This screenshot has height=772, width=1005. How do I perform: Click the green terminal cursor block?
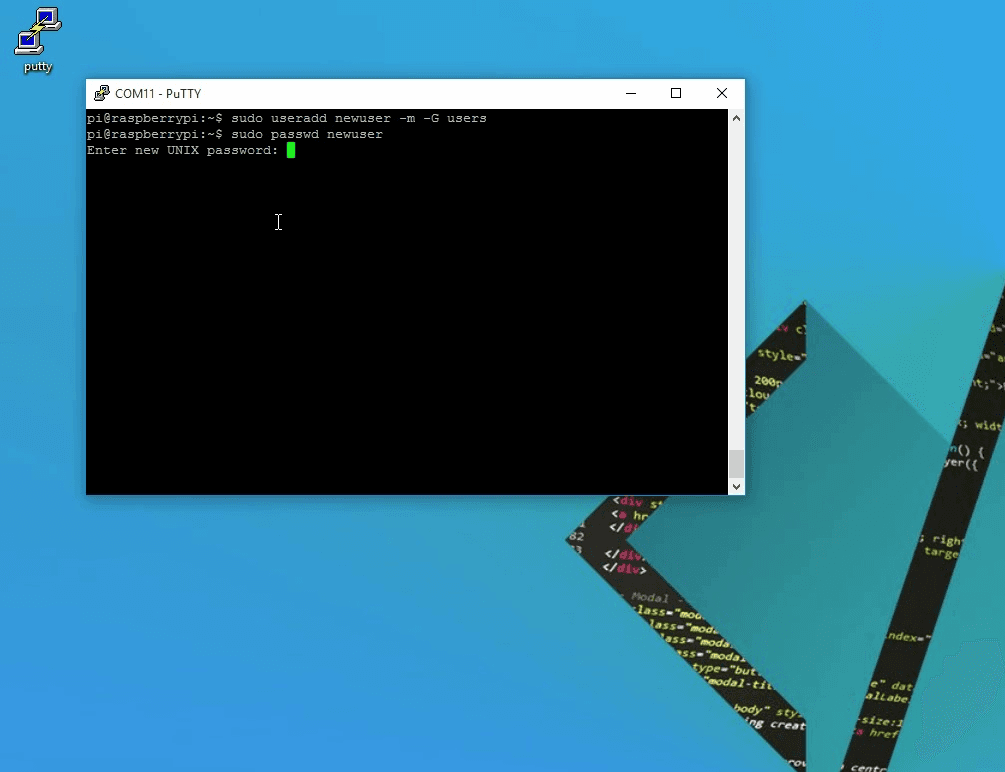(291, 150)
